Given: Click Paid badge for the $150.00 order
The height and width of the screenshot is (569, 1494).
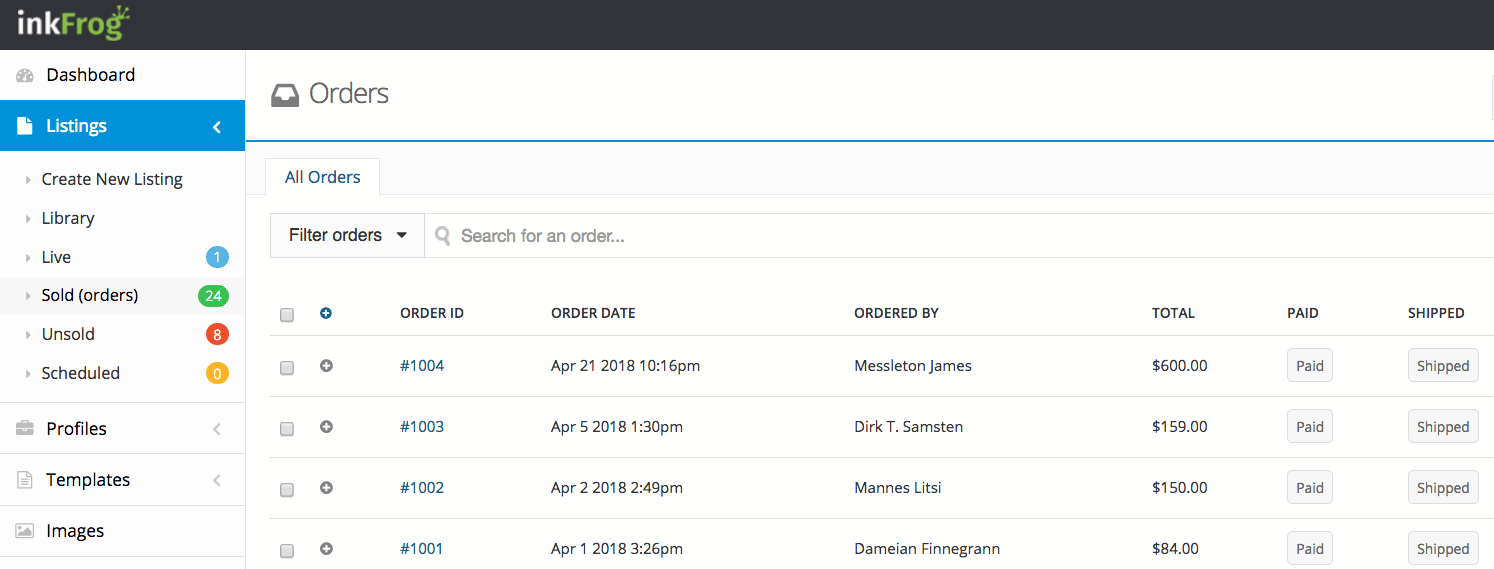Looking at the screenshot, I should point(1309,488).
